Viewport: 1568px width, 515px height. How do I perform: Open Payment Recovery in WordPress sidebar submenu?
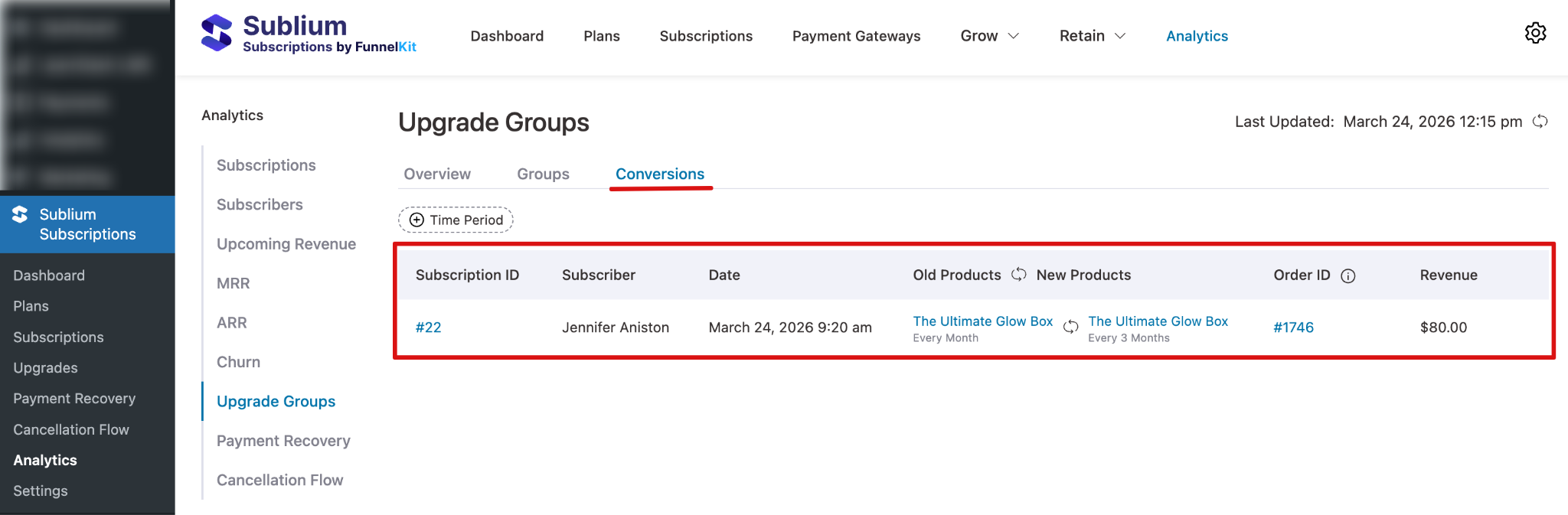click(74, 399)
